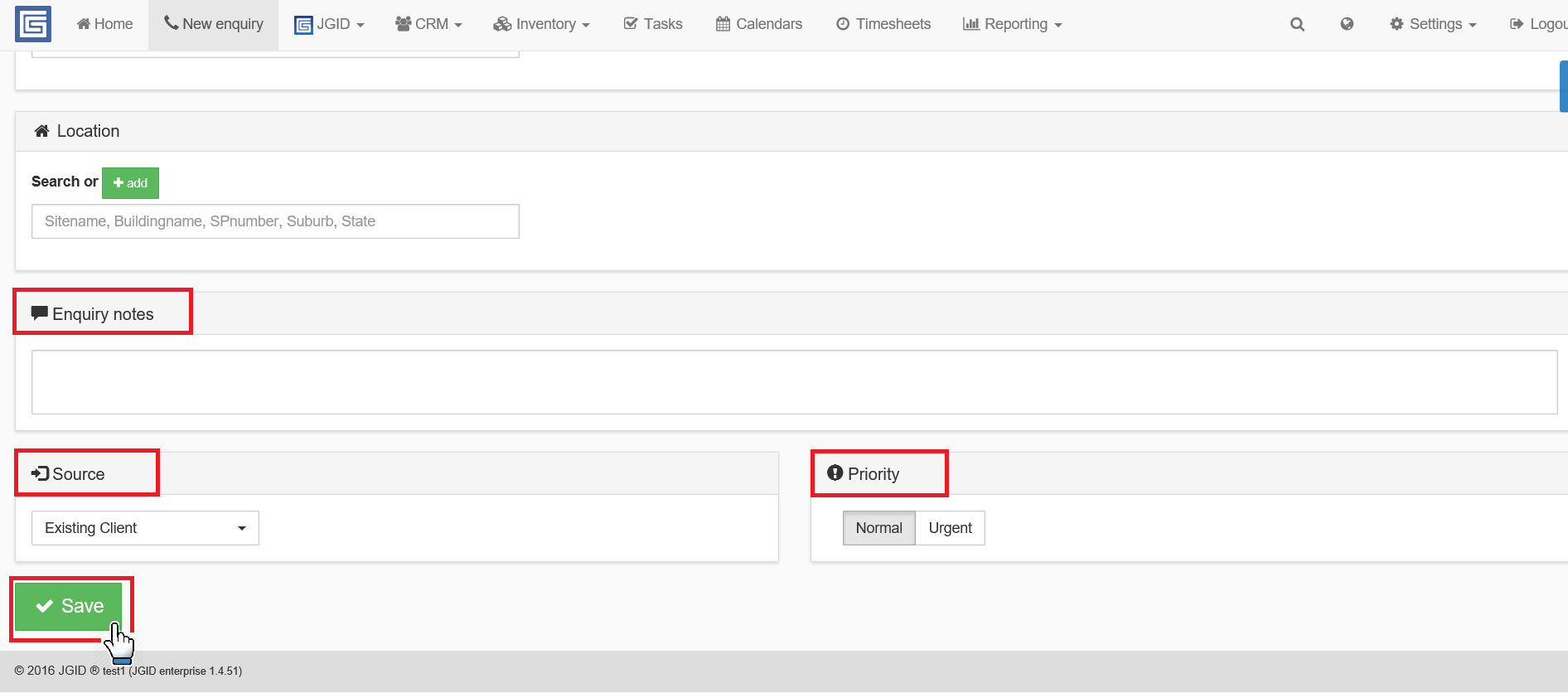Screen dimensions: 1568x693
Task: Open the Calendars page
Action: [759, 24]
